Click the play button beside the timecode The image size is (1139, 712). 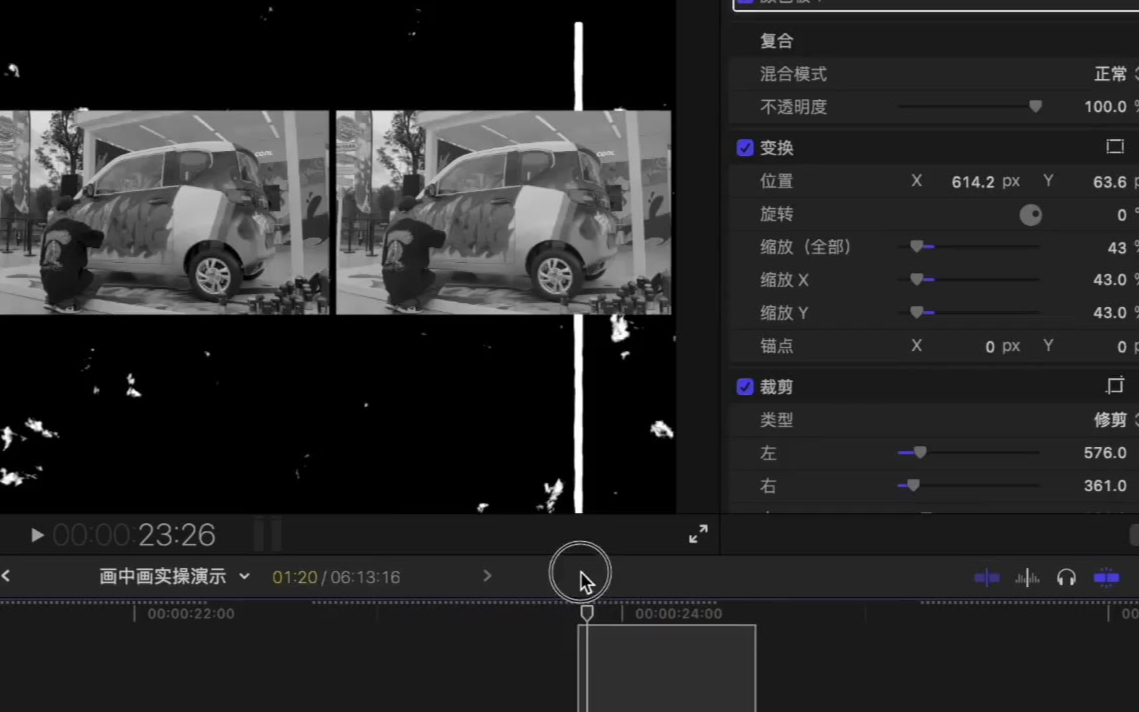tap(37, 535)
